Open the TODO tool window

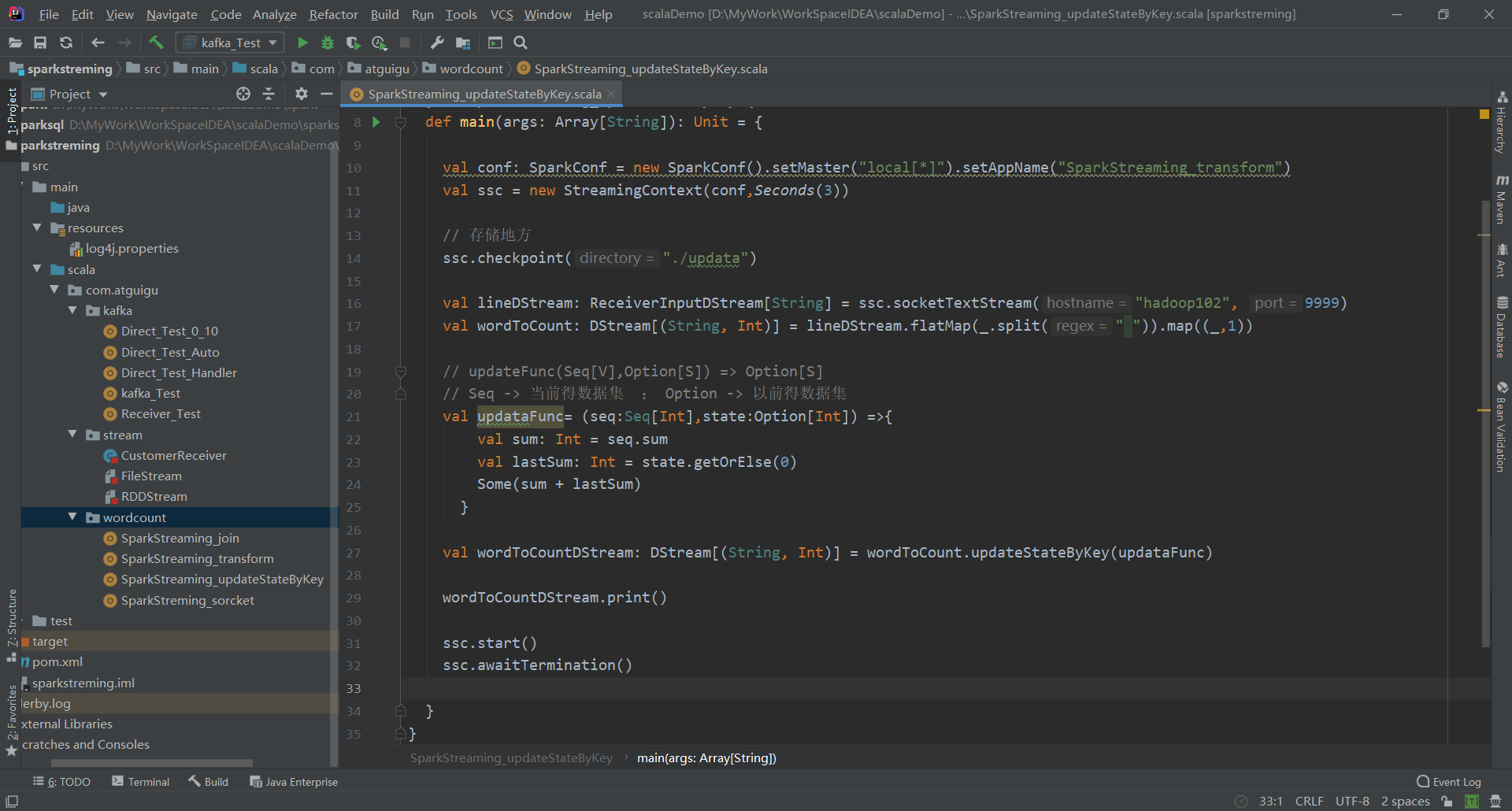click(61, 782)
